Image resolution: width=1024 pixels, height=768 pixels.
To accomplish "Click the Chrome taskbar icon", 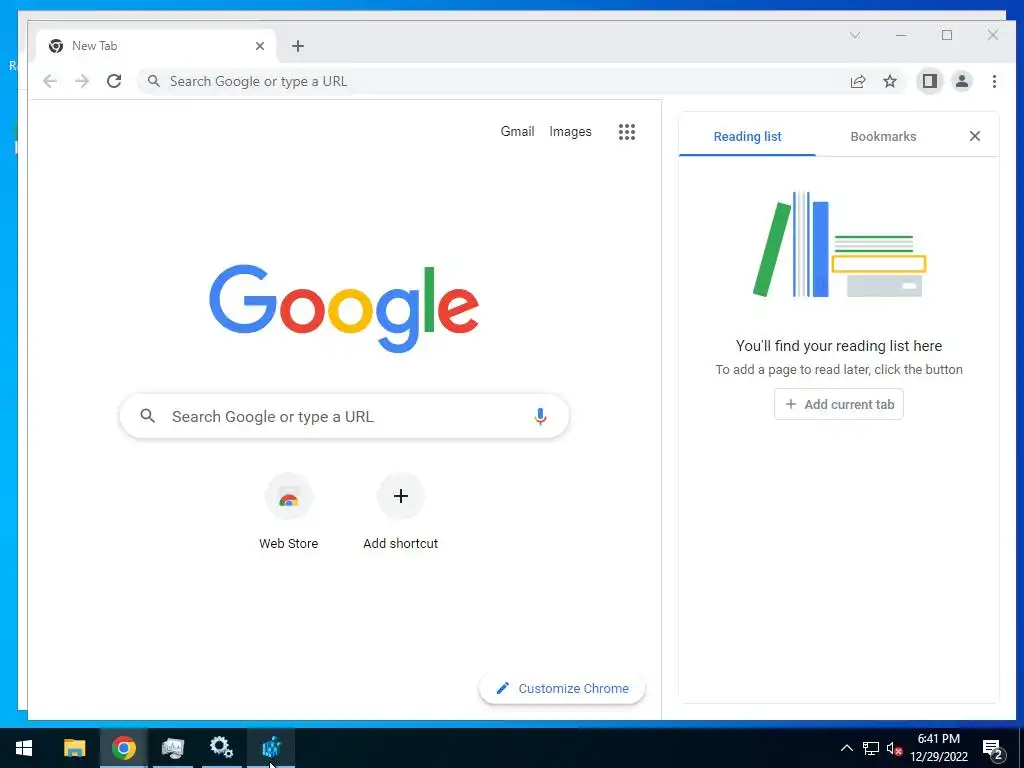I will click(x=123, y=748).
